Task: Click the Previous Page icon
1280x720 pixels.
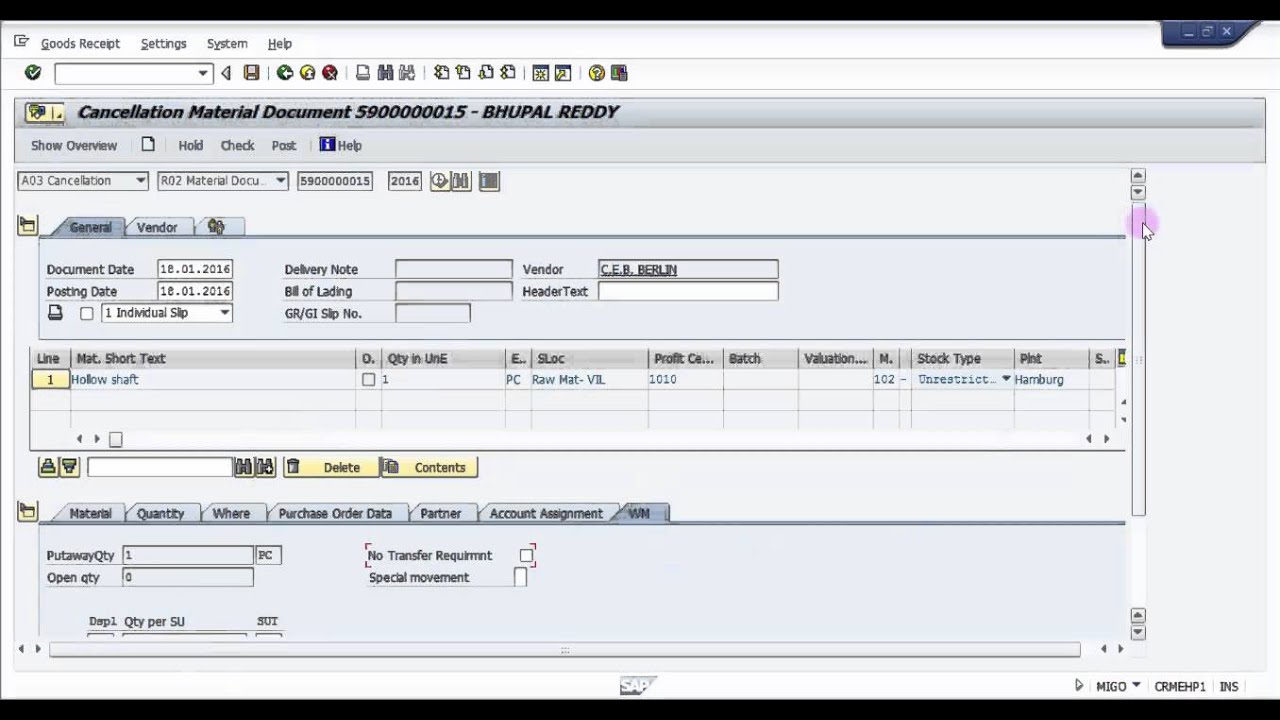Action: pos(463,73)
